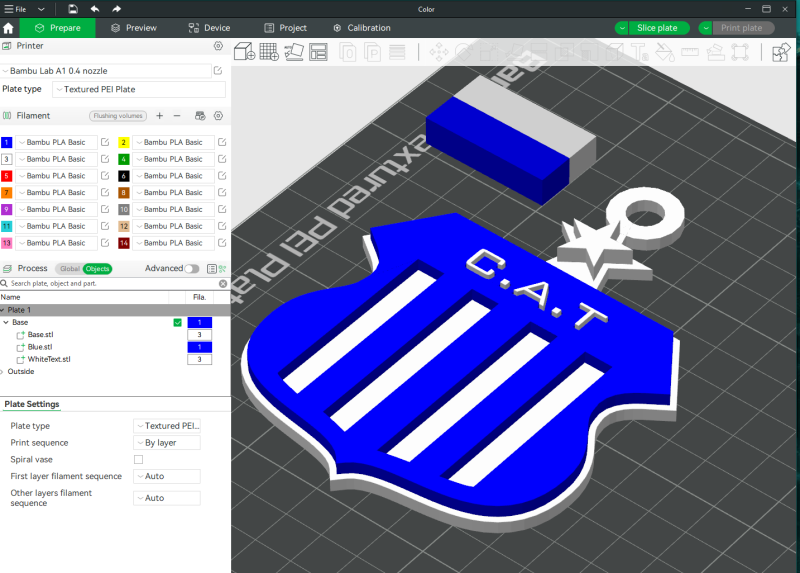This screenshot has width=800, height=573.
Task: Open the Print sequence dropdown
Action: (167, 443)
